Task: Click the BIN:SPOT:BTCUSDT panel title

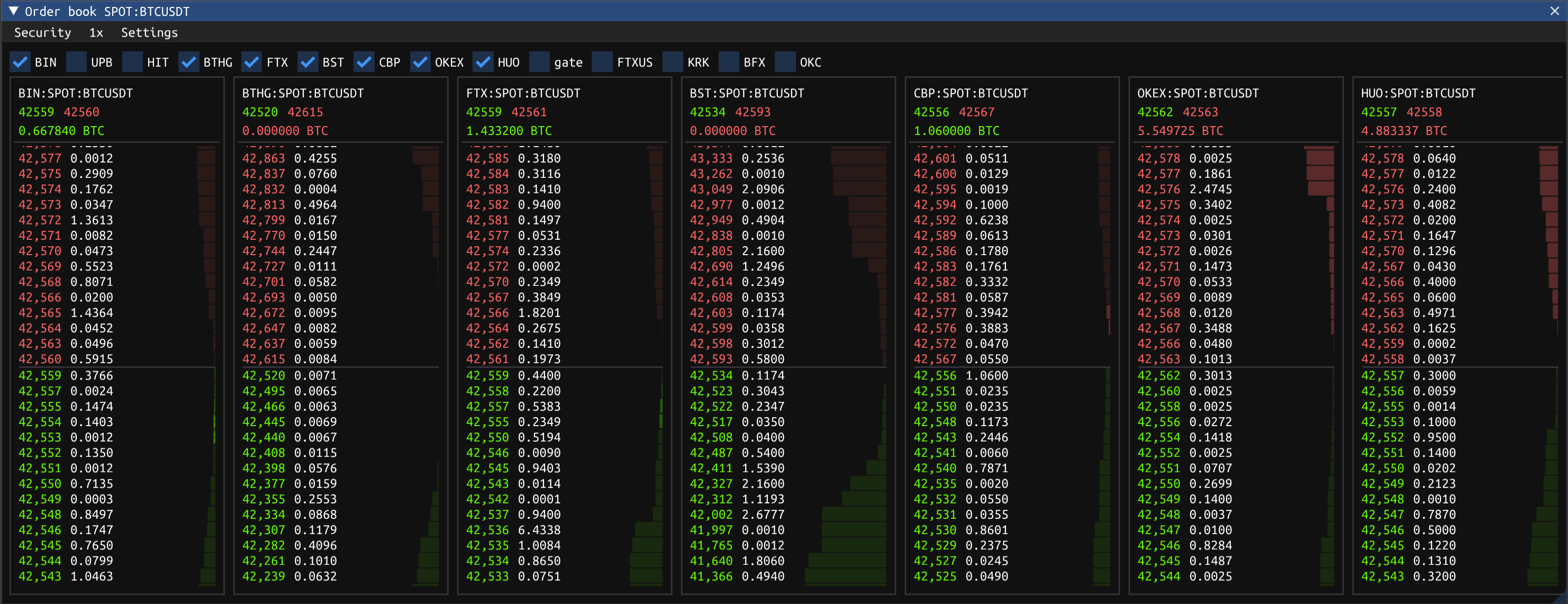Action: 76,93
